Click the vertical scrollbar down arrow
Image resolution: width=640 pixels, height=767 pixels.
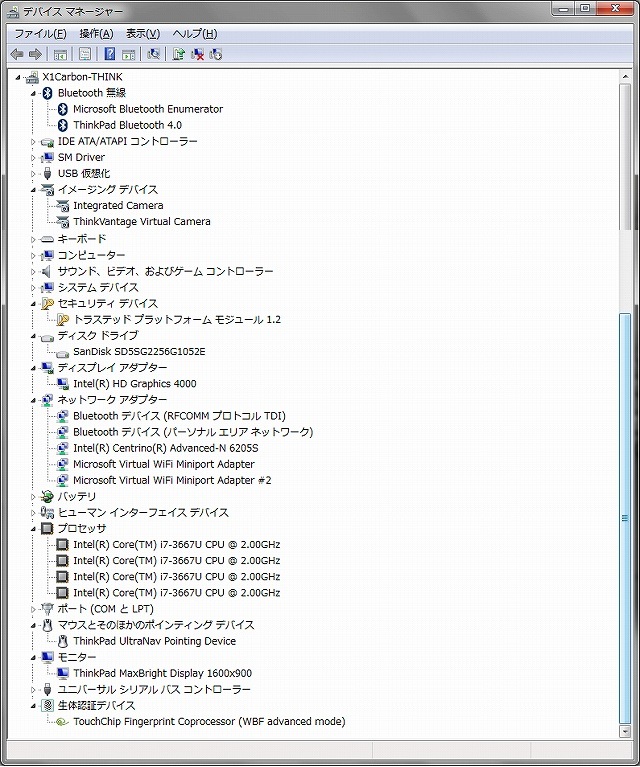pyautogui.click(x=625, y=731)
